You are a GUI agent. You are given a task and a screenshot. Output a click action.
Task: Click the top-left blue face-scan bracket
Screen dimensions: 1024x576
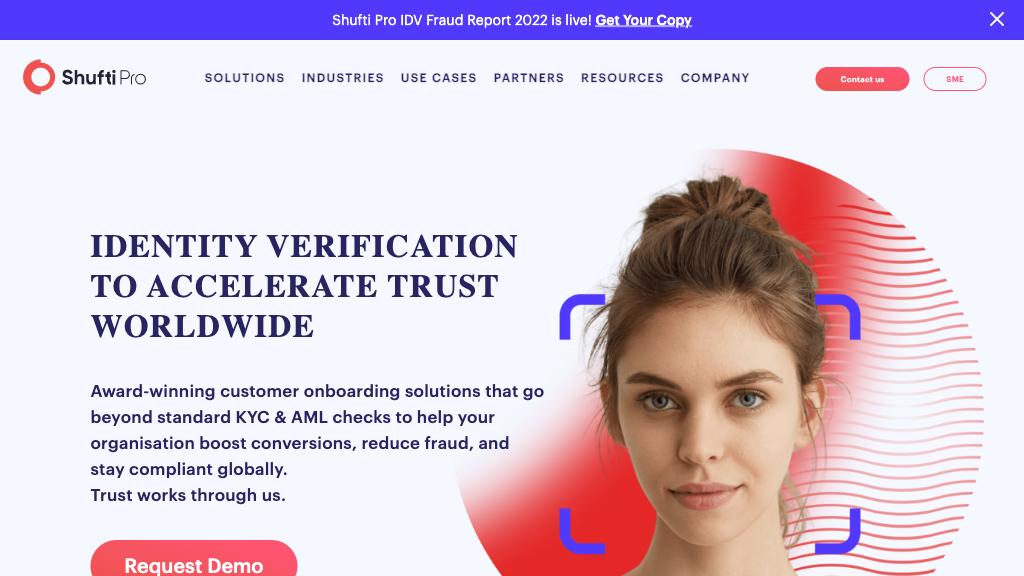pyautogui.click(x=582, y=317)
